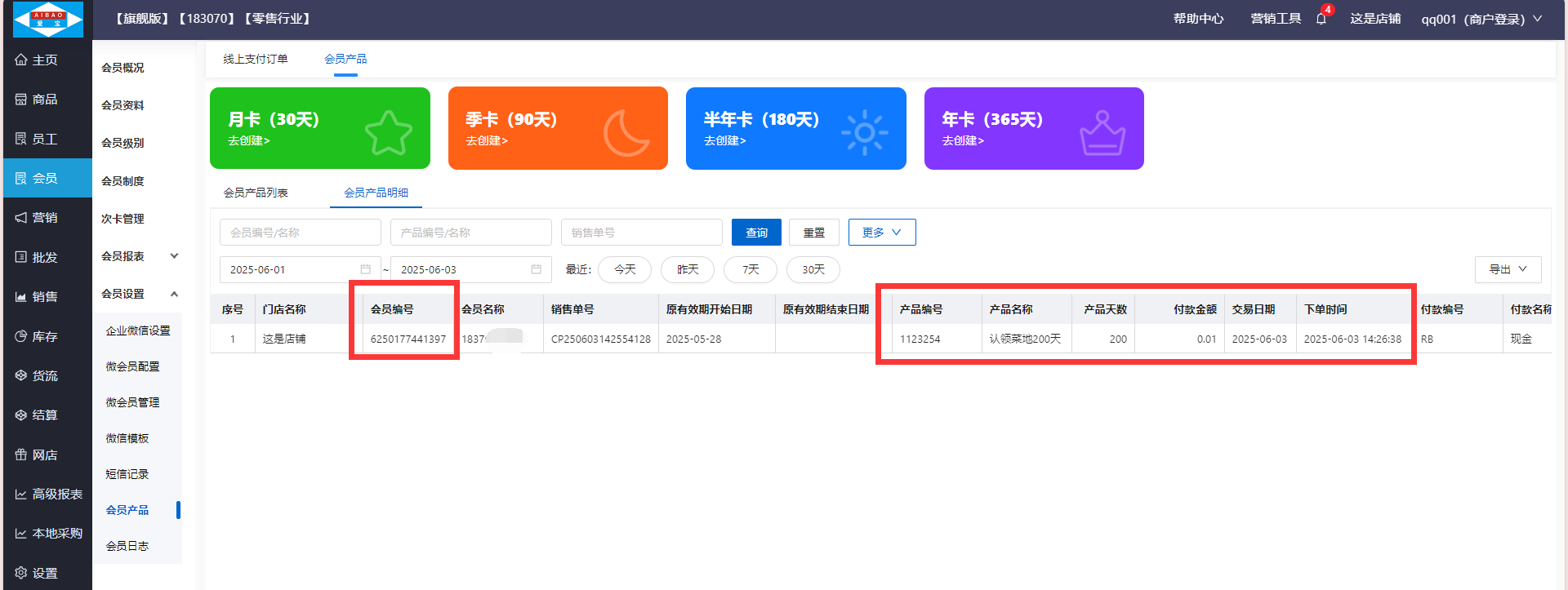Open calendar icon in end date field
Screen dimensions: 1568x590
pos(536,269)
